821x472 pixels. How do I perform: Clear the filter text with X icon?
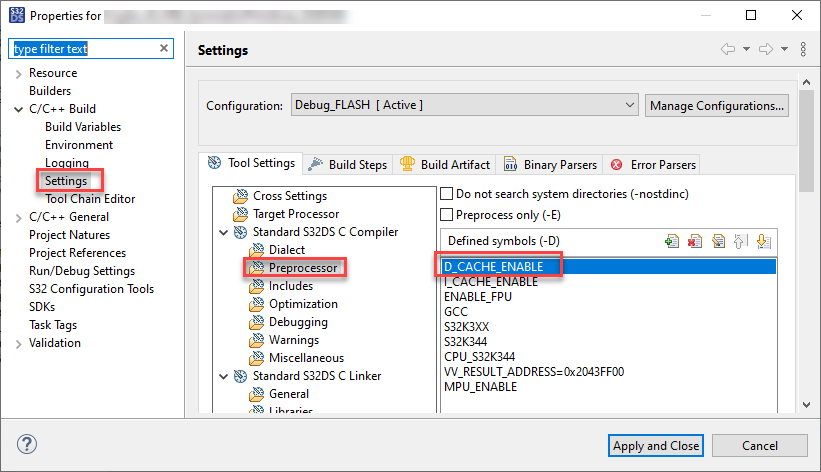[164, 49]
